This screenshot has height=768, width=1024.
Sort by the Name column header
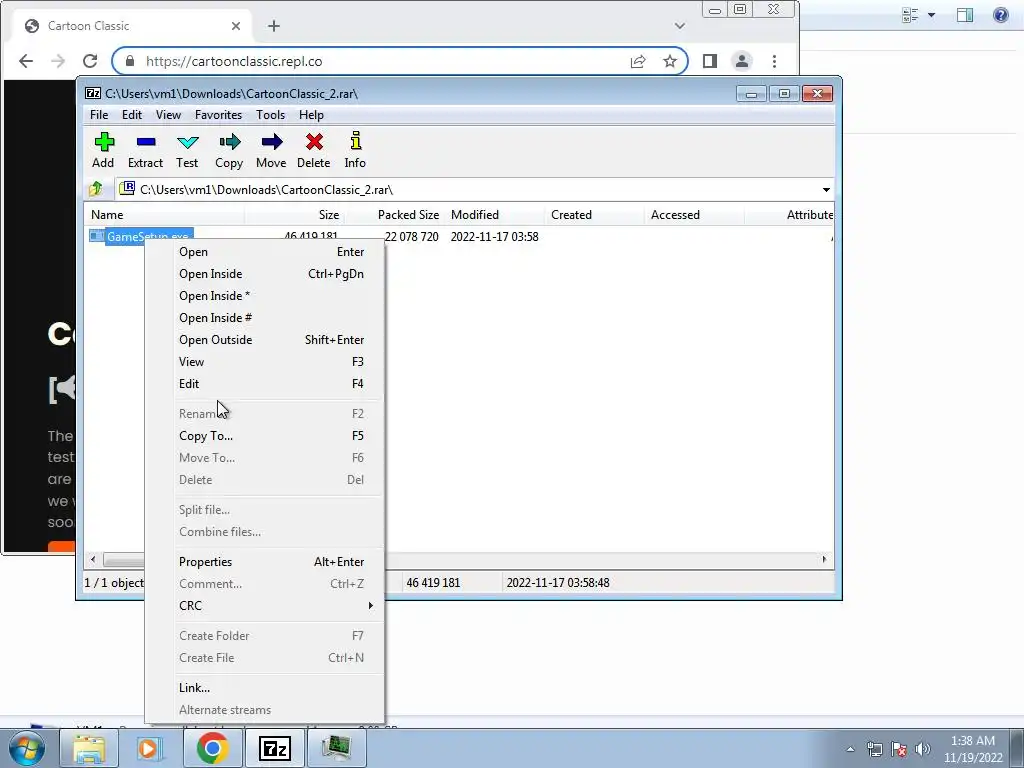click(x=164, y=215)
